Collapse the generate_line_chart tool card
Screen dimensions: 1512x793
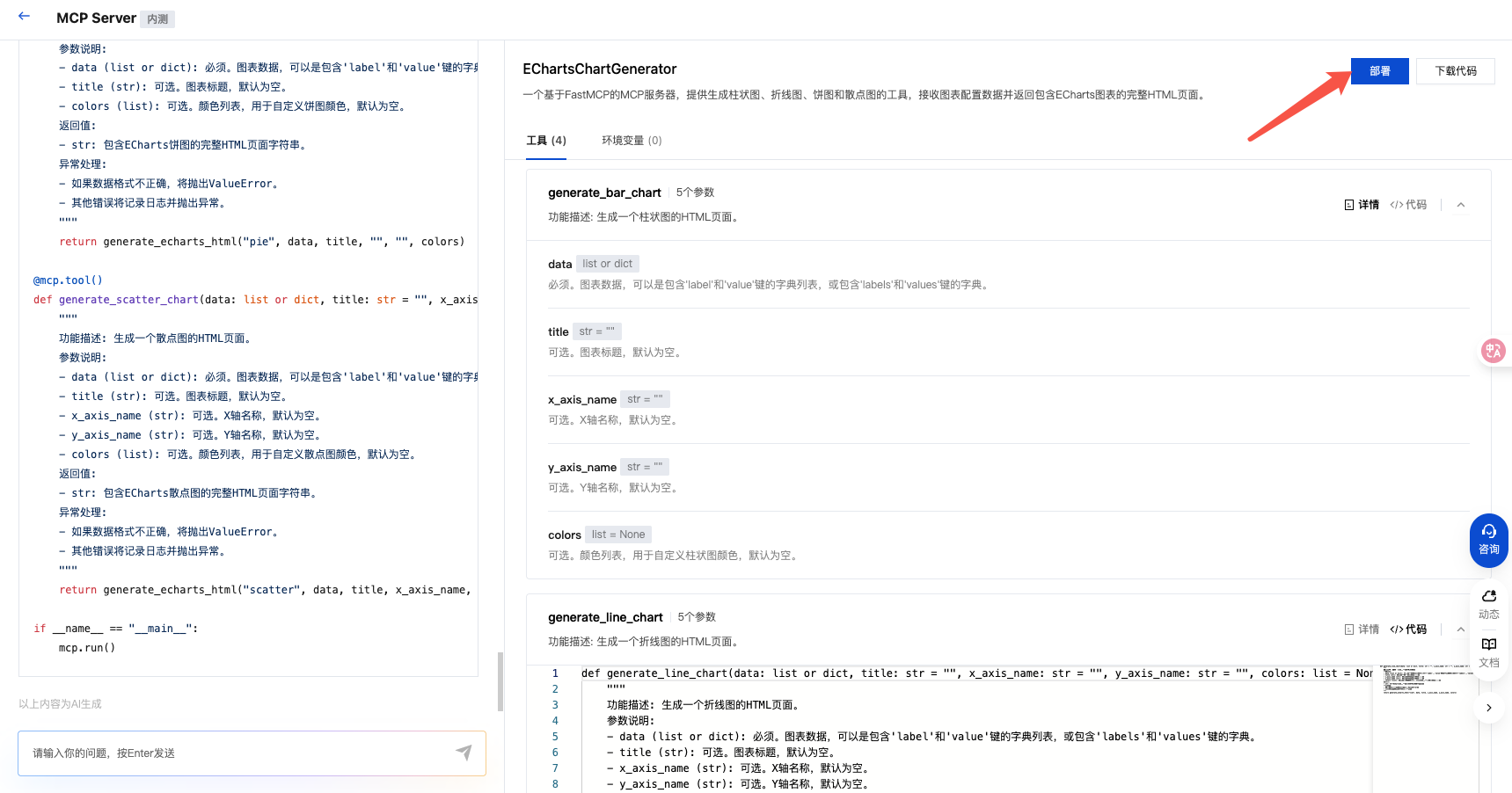click(1461, 629)
